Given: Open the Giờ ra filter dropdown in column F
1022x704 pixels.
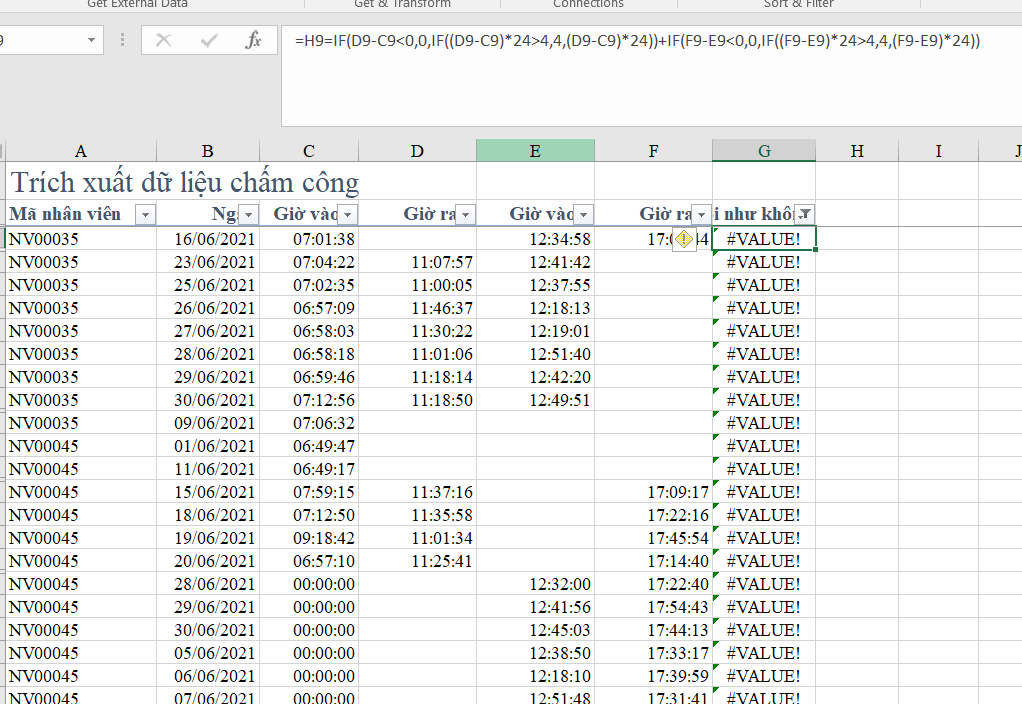Looking at the screenshot, I should coord(701,214).
